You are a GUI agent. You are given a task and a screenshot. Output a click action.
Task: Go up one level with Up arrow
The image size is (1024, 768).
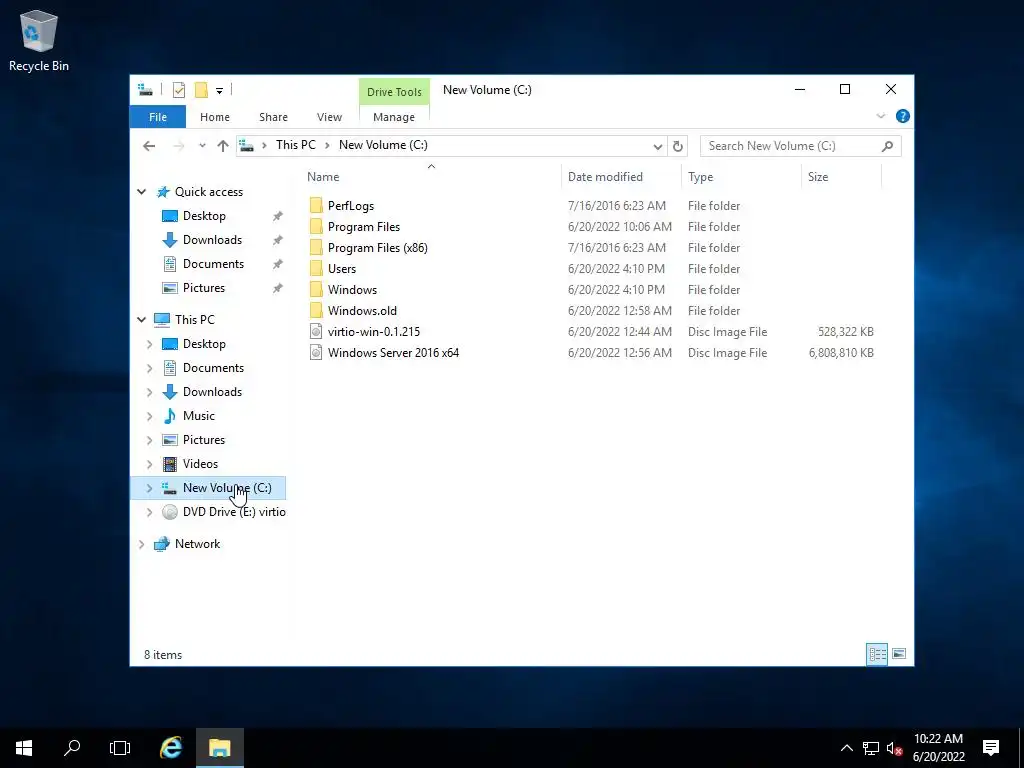(223, 146)
